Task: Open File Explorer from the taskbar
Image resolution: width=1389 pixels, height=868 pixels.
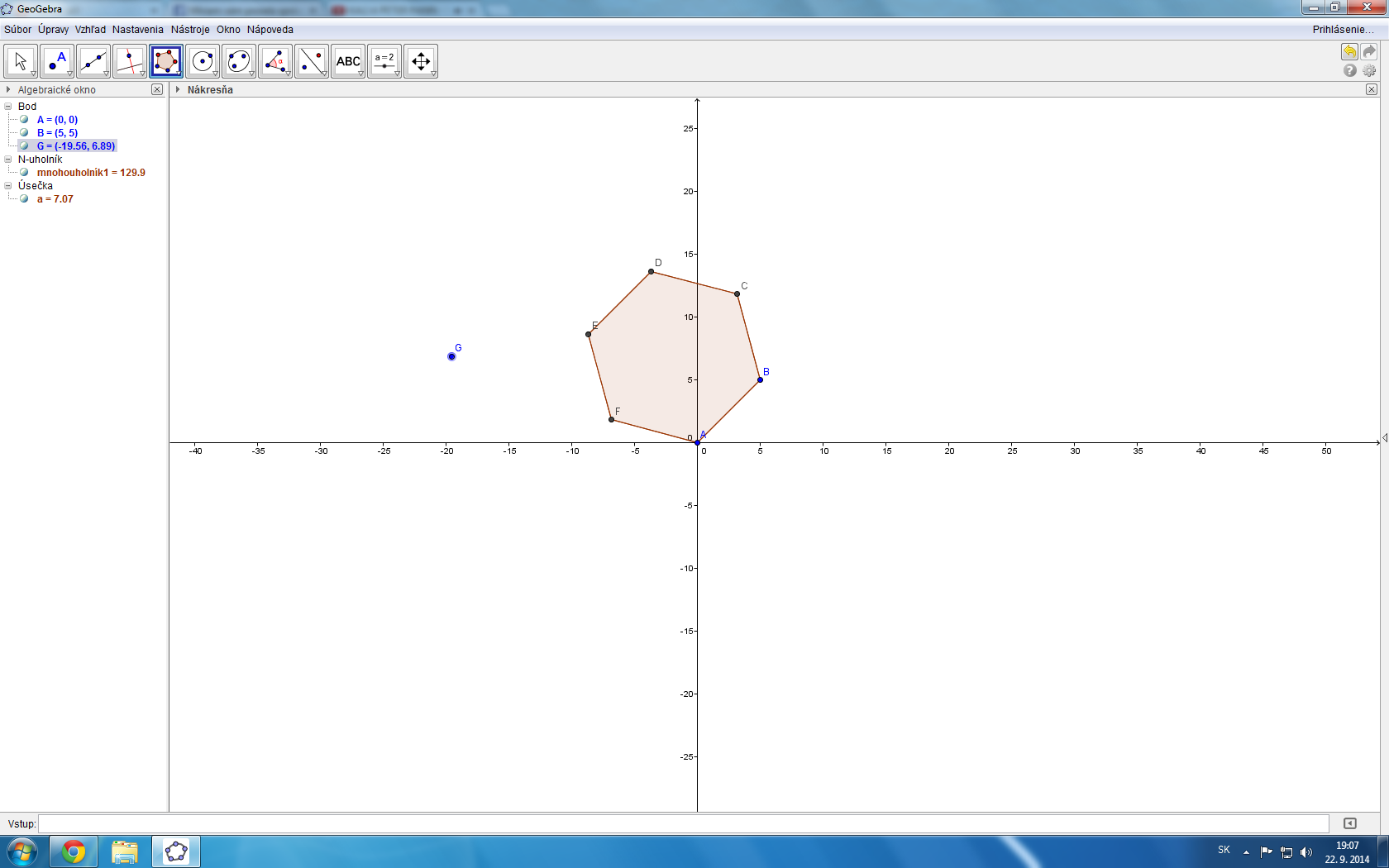Action: point(125,851)
